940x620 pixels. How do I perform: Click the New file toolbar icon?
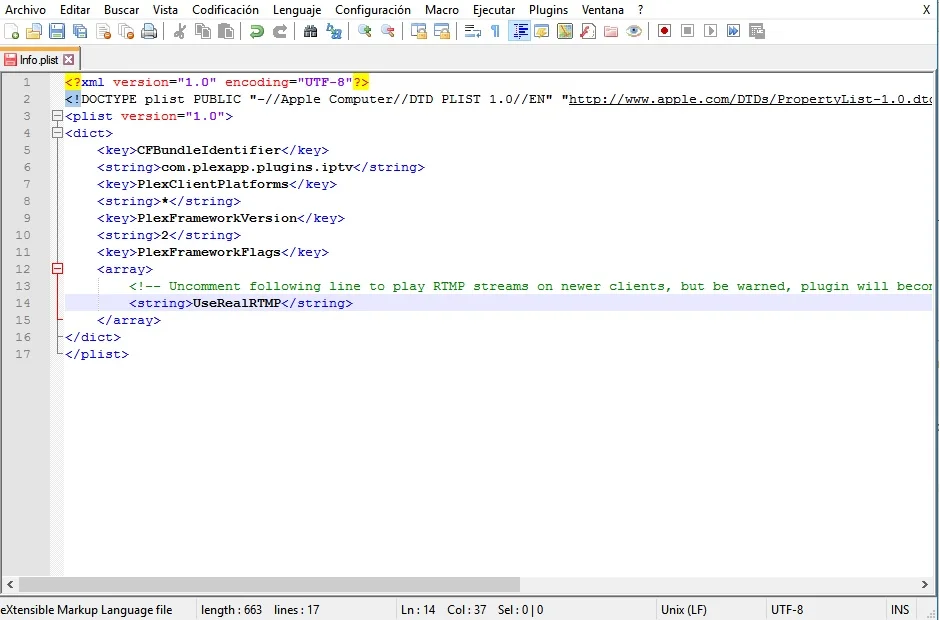tap(12, 32)
